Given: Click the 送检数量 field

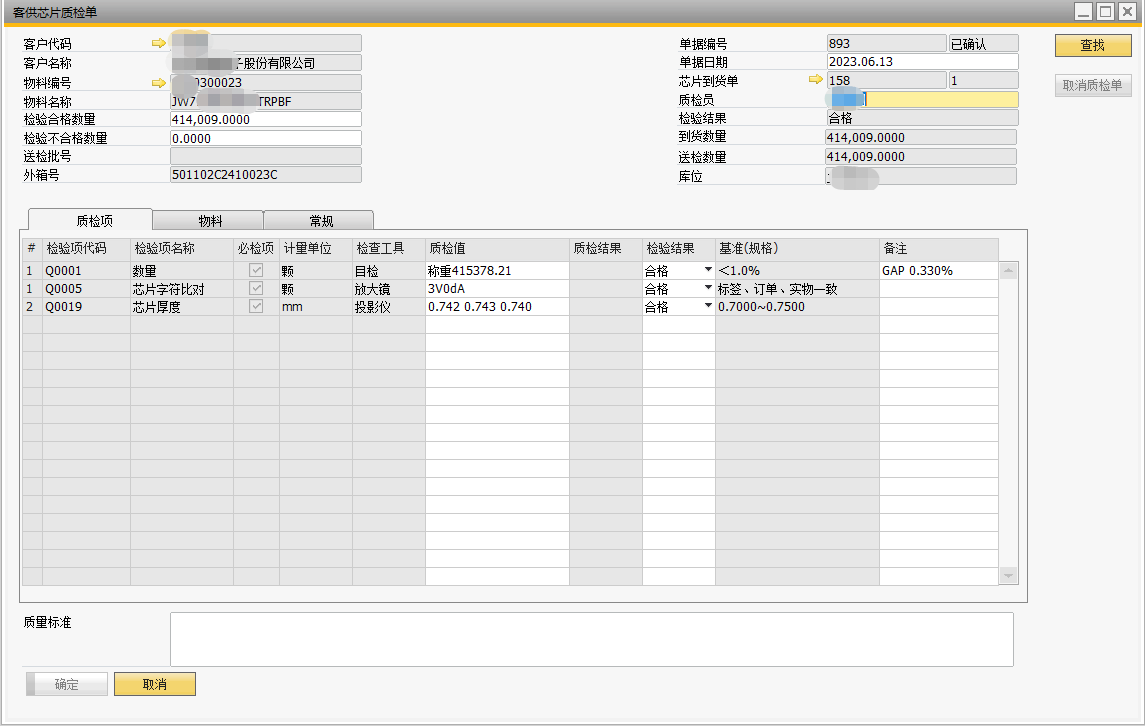Looking at the screenshot, I should pos(921,156).
